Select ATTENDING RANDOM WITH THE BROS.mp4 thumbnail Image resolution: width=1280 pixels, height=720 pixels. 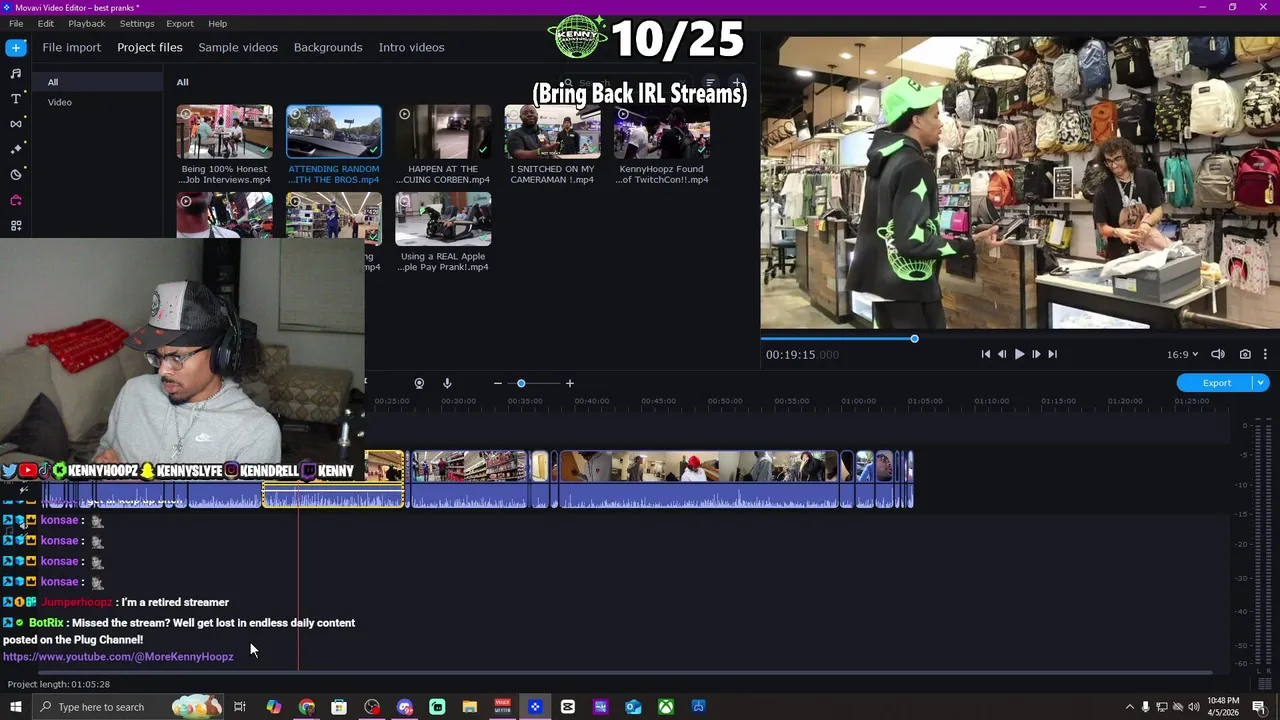click(x=334, y=131)
